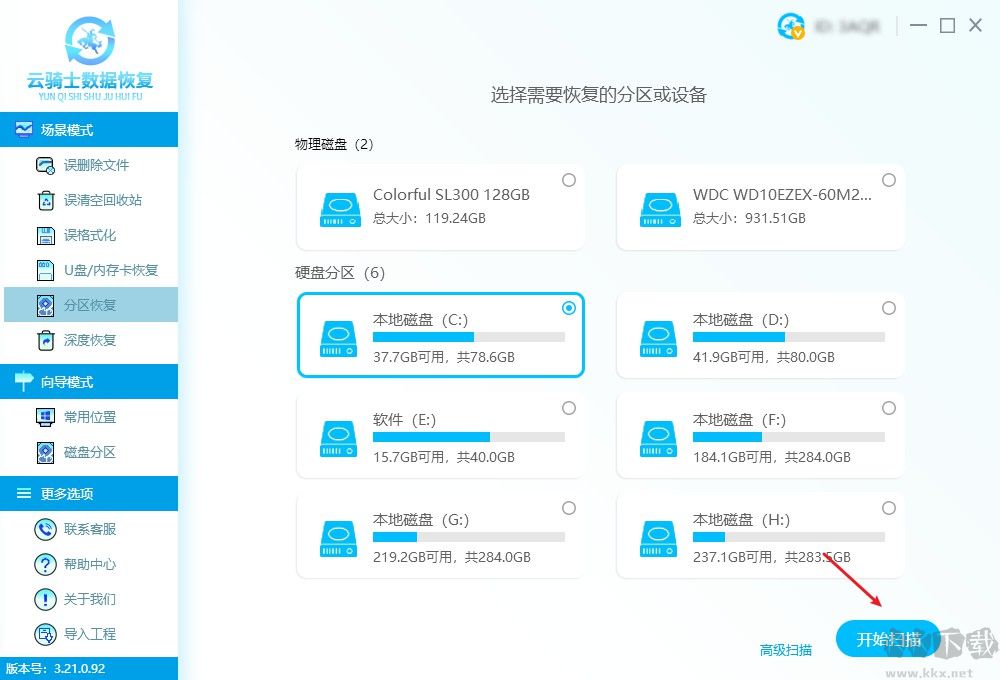Viewport: 1000px width, 680px height.
Task: Select the 误删除文件 recovery mode icon
Action: click(x=44, y=165)
